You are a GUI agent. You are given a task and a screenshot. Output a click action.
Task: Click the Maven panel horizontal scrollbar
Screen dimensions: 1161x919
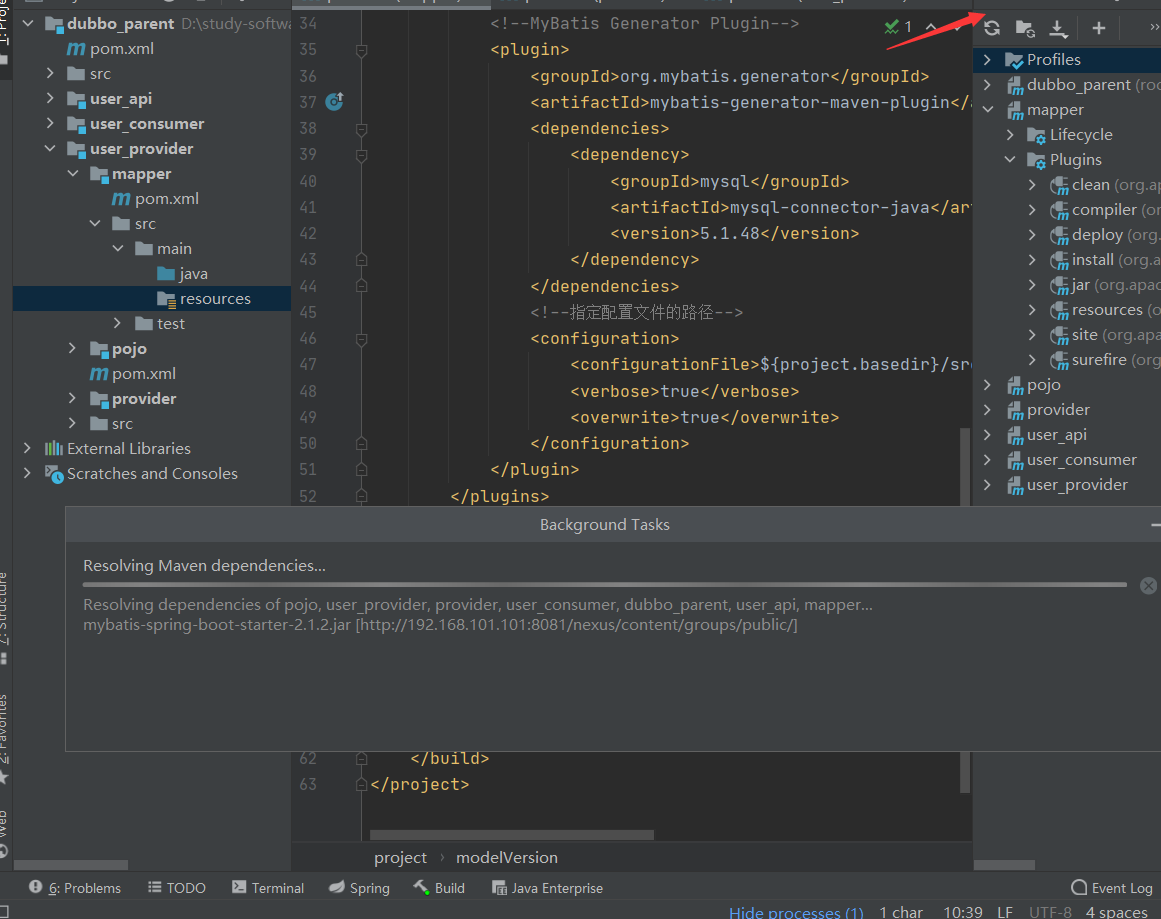coord(1004,865)
